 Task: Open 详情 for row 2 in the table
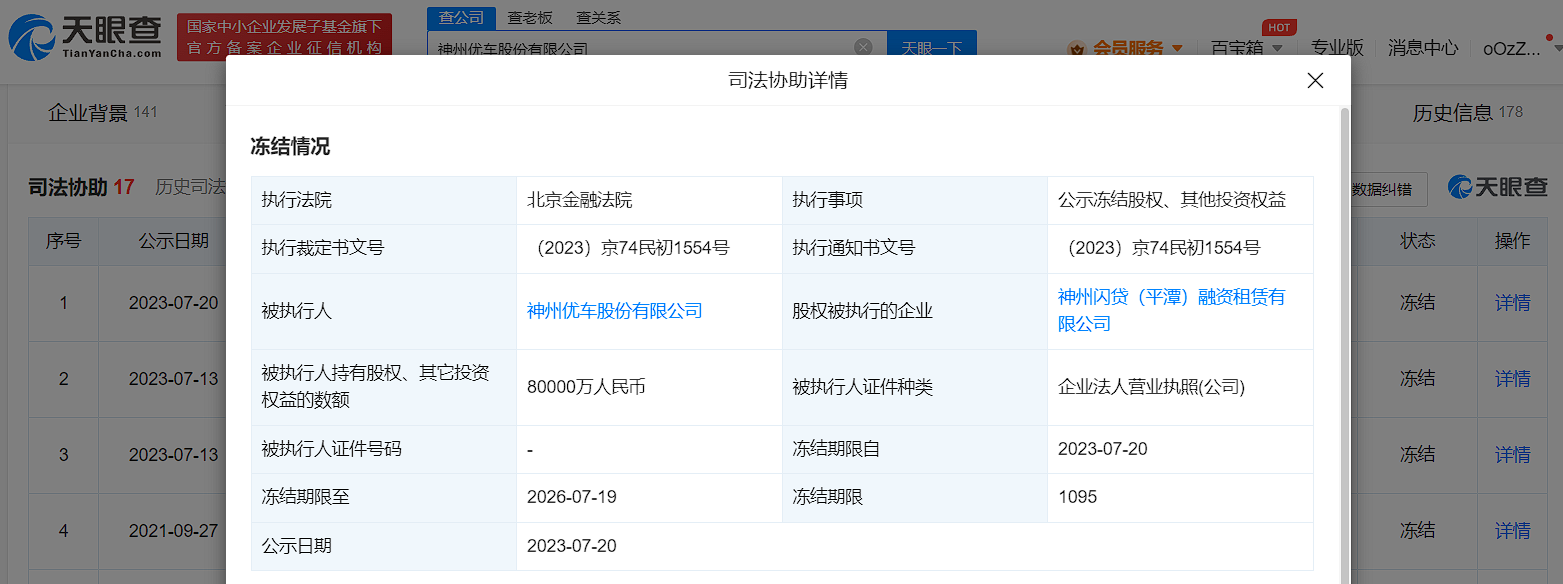(x=1512, y=379)
